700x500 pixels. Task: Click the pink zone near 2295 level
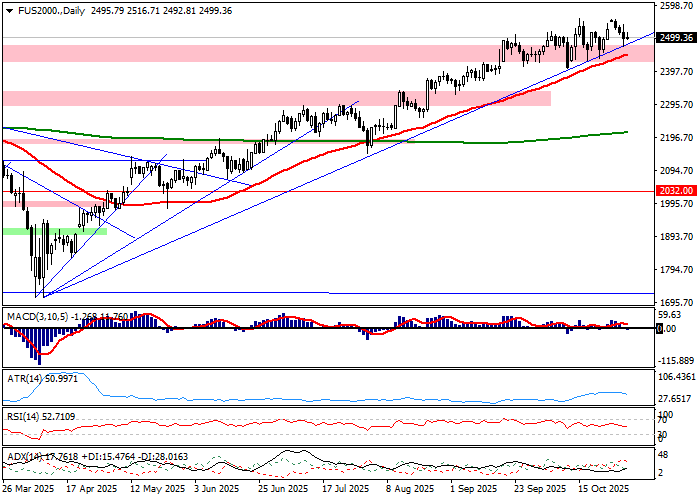tap(275, 98)
